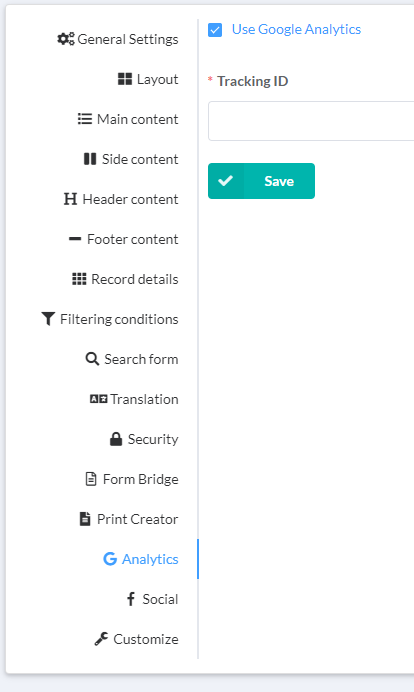Click the Side content columns icon
The height and width of the screenshot is (692, 414).
[x=90, y=159]
